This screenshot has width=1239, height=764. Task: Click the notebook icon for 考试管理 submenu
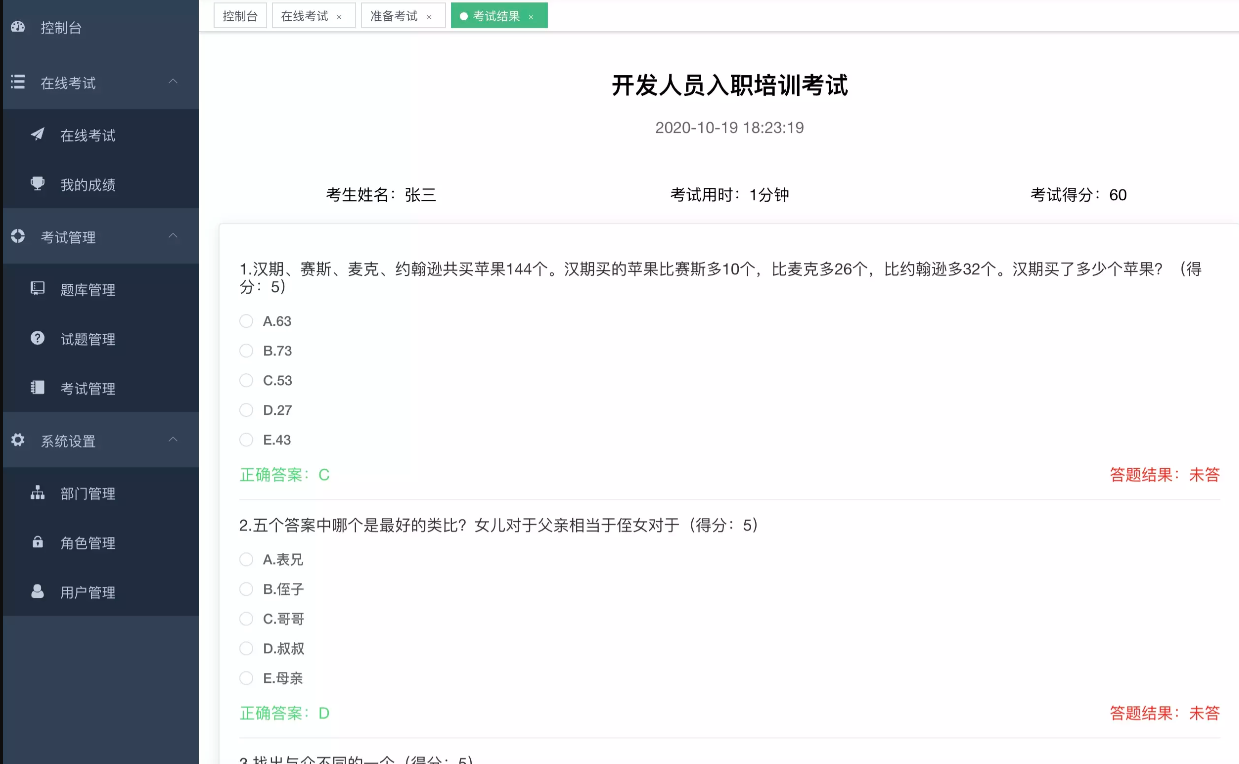[38, 387]
